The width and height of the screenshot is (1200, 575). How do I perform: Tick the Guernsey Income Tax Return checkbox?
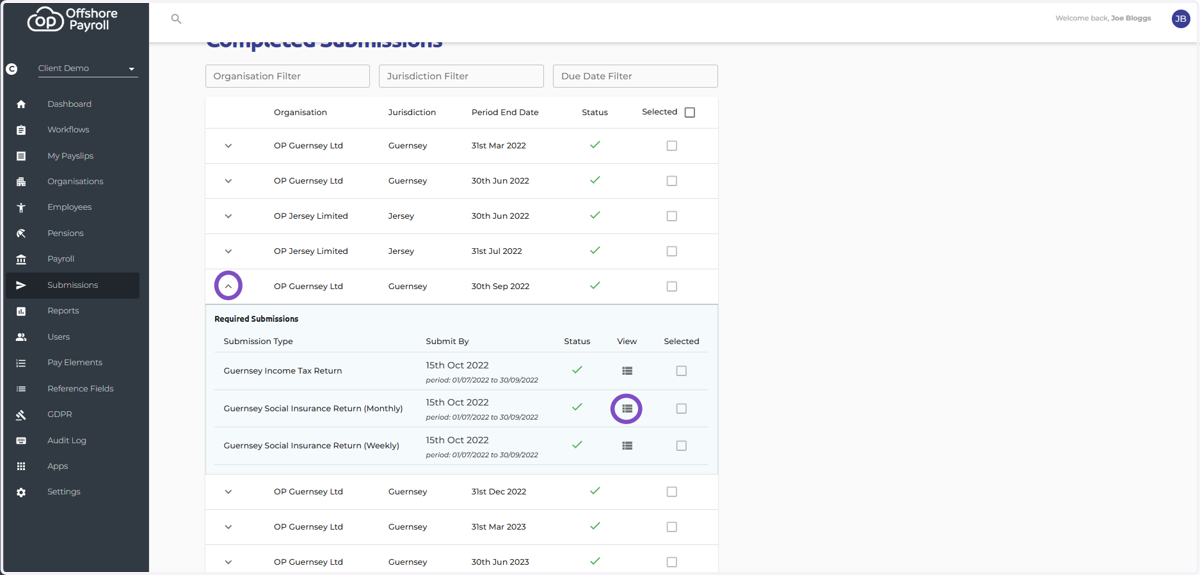681,371
